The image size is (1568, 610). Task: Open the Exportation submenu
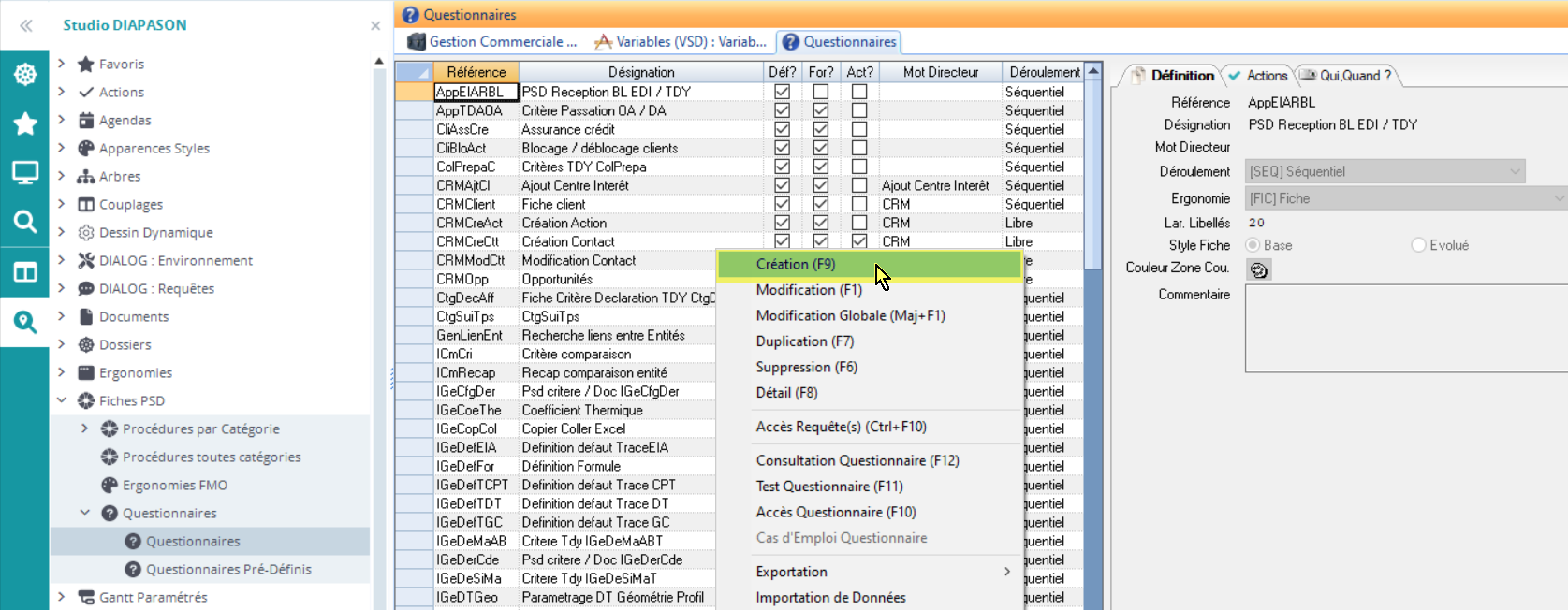click(x=791, y=572)
